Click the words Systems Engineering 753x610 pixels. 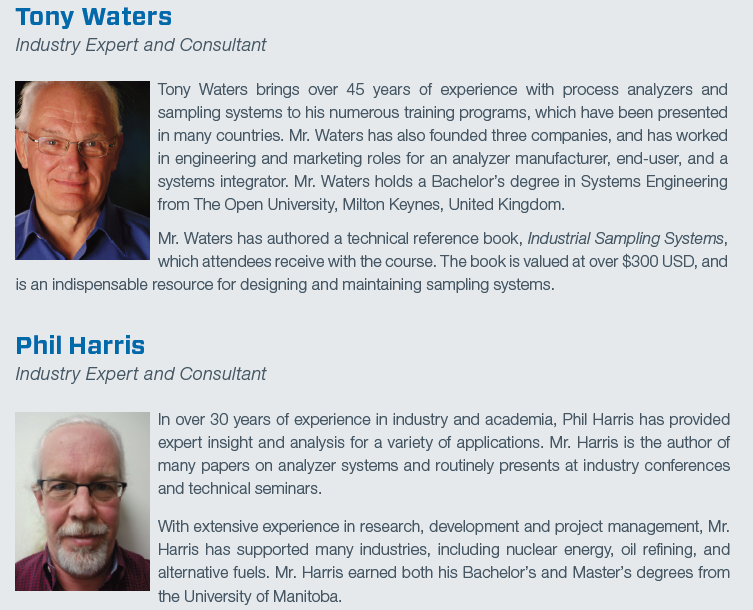(654, 182)
